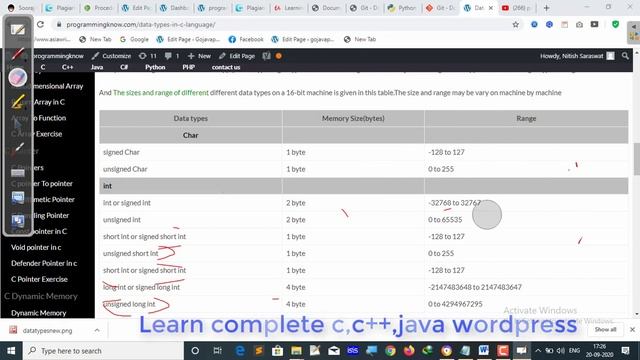Open File Explorer from taskbar
Viewport: 640px width, 360px height.
click(x=296, y=351)
